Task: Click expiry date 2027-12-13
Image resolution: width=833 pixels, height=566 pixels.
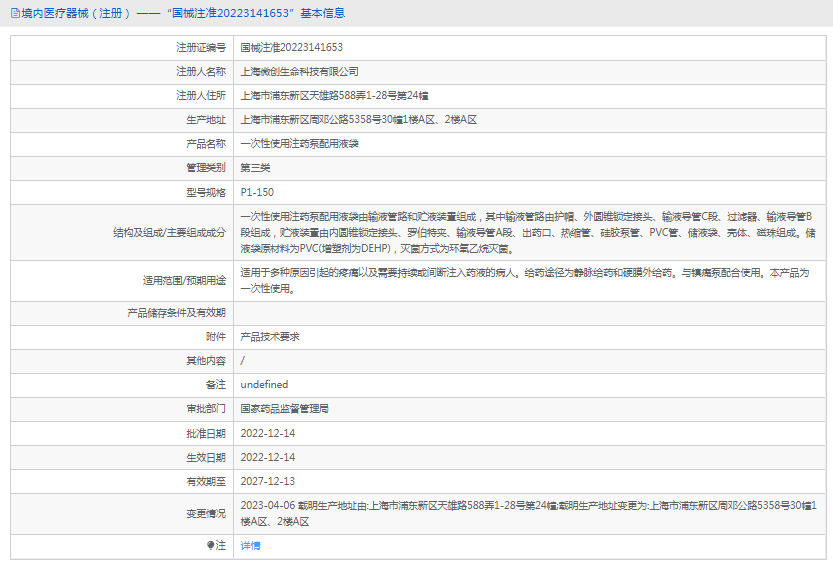Action: (268, 481)
